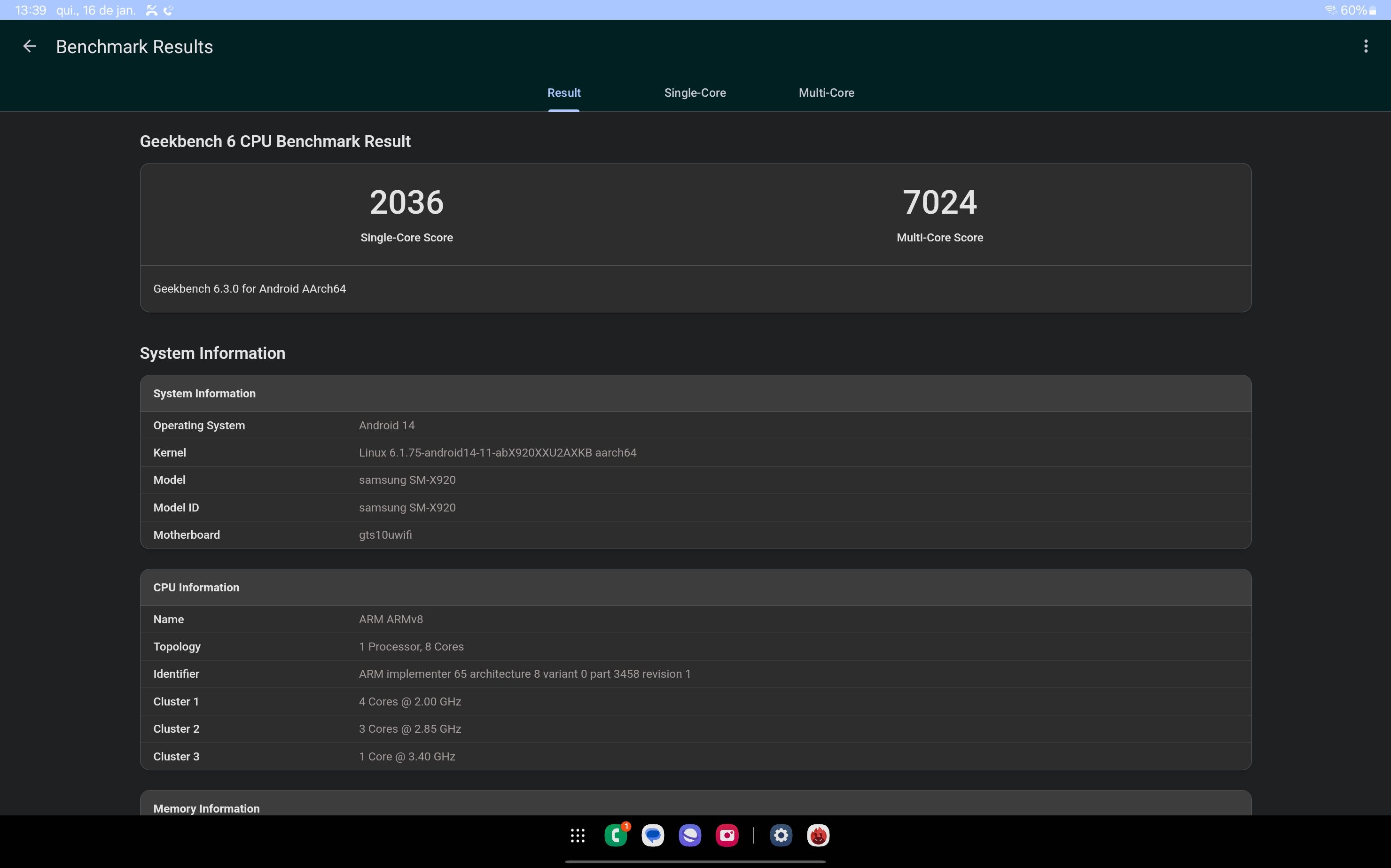Tap the back arrow icon
This screenshot has height=868, width=1391.
click(x=29, y=46)
